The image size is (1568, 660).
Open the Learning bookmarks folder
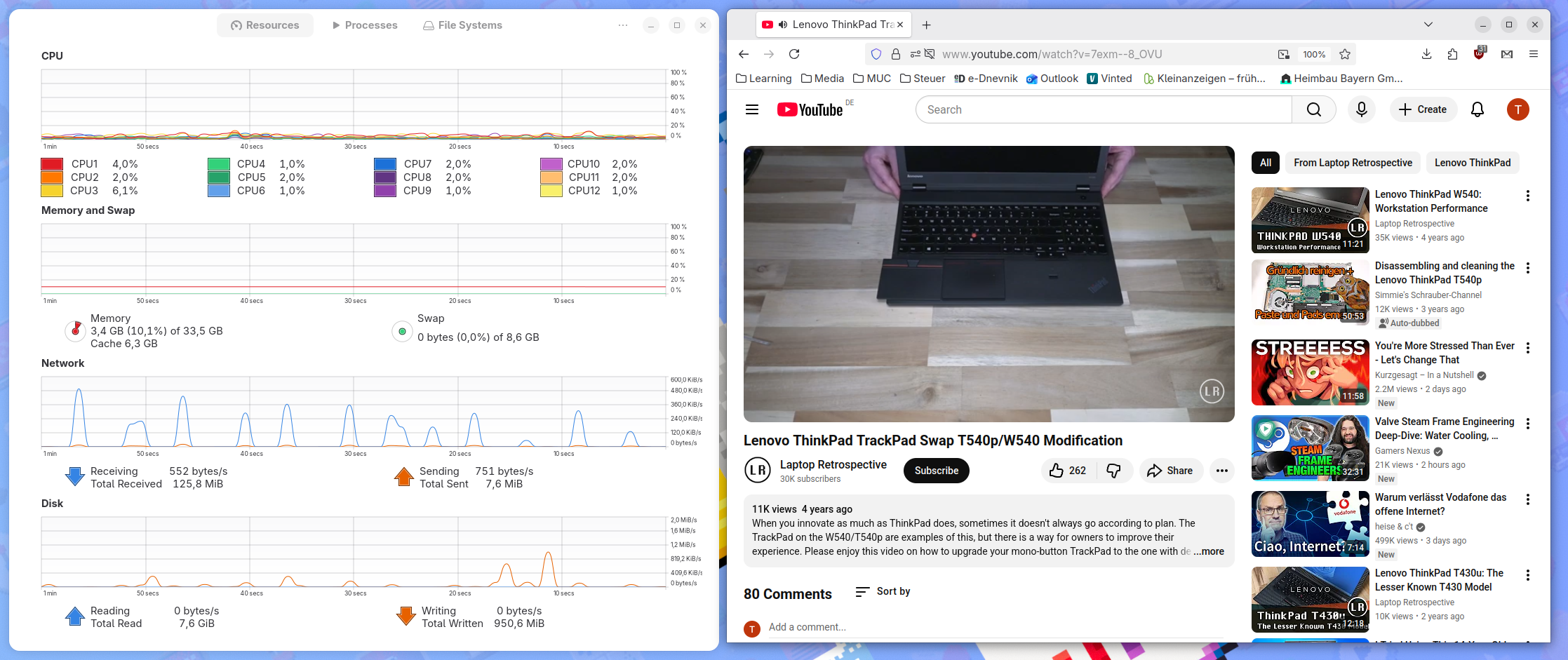[763, 79]
